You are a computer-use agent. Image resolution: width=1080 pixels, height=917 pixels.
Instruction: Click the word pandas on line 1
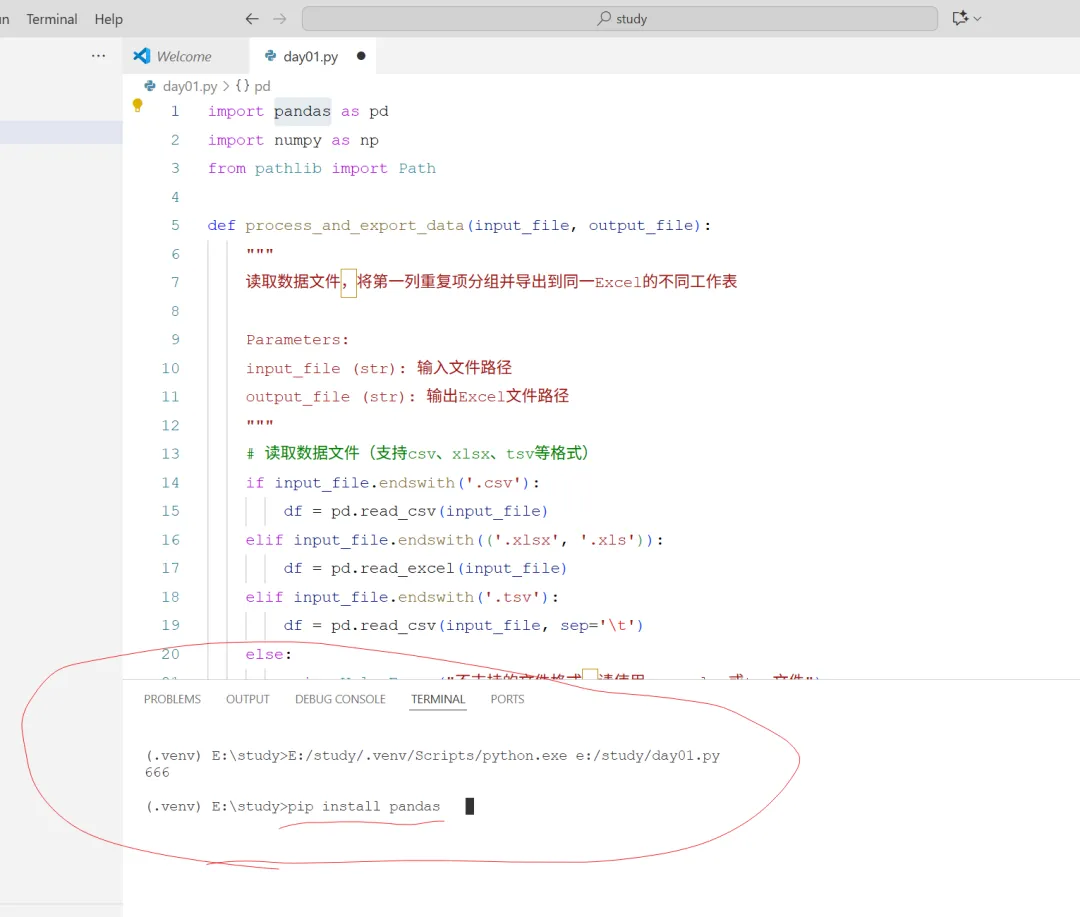click(302, 111)
